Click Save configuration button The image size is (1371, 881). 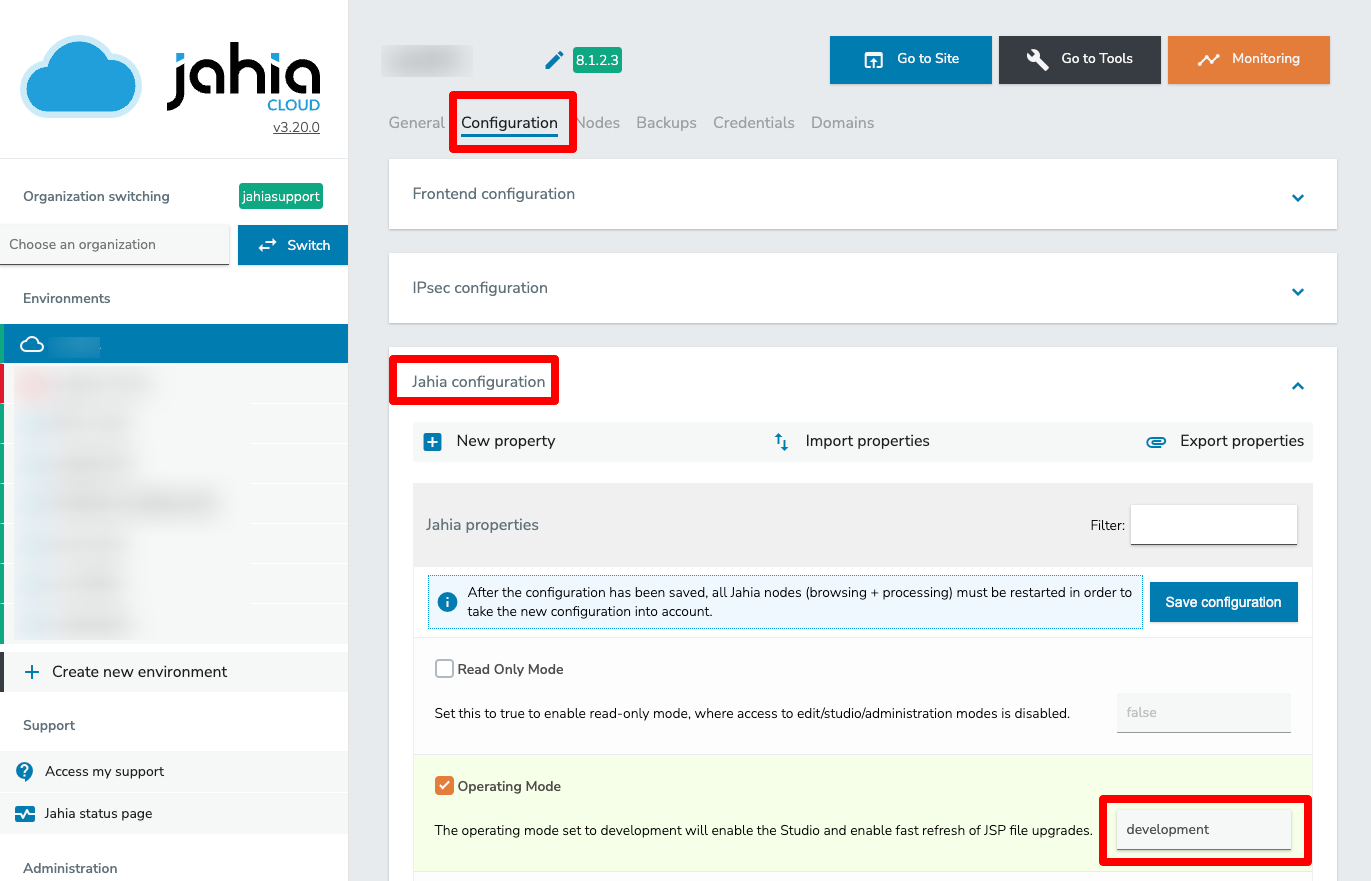tap(1223, 602)
